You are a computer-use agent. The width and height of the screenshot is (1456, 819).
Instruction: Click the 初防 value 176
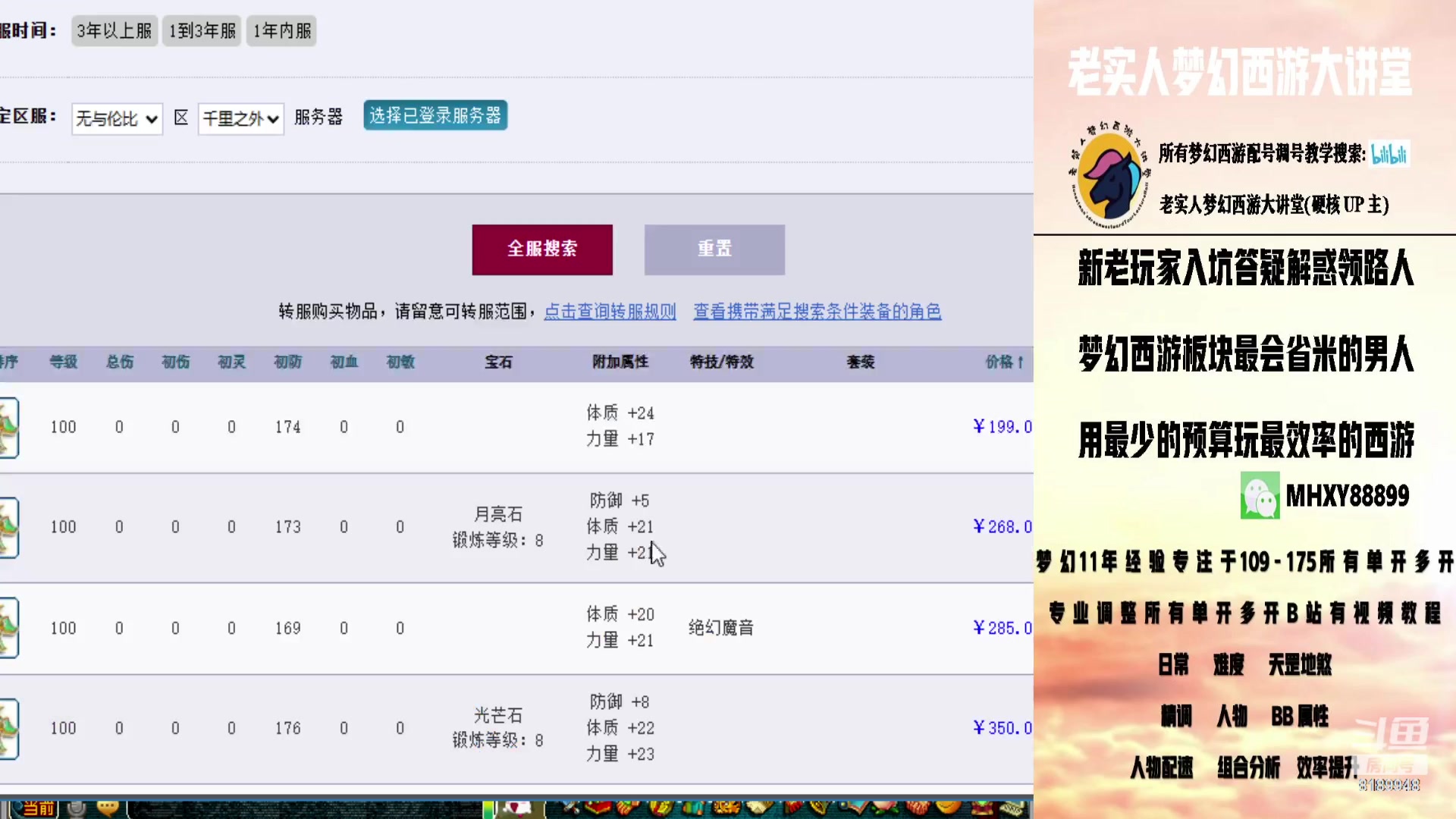point(288,729)
